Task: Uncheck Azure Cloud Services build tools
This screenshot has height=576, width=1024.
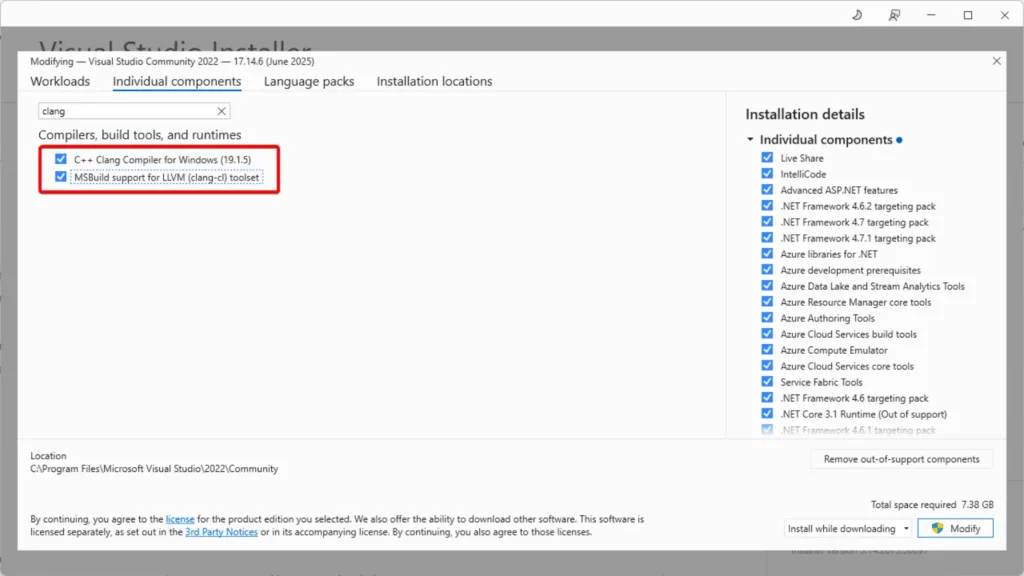Action: [x=767, y=334]
